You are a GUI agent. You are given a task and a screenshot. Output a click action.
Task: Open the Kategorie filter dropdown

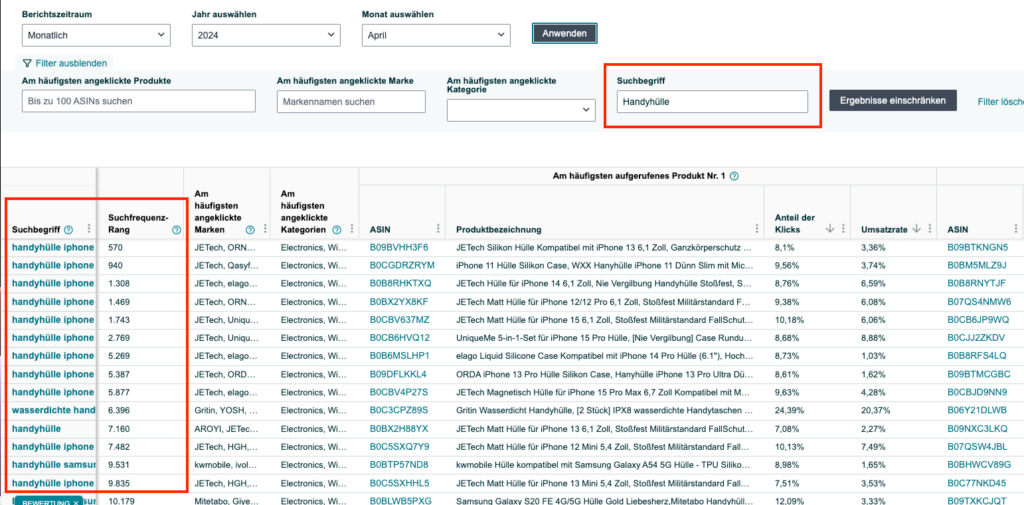point(521,110)
